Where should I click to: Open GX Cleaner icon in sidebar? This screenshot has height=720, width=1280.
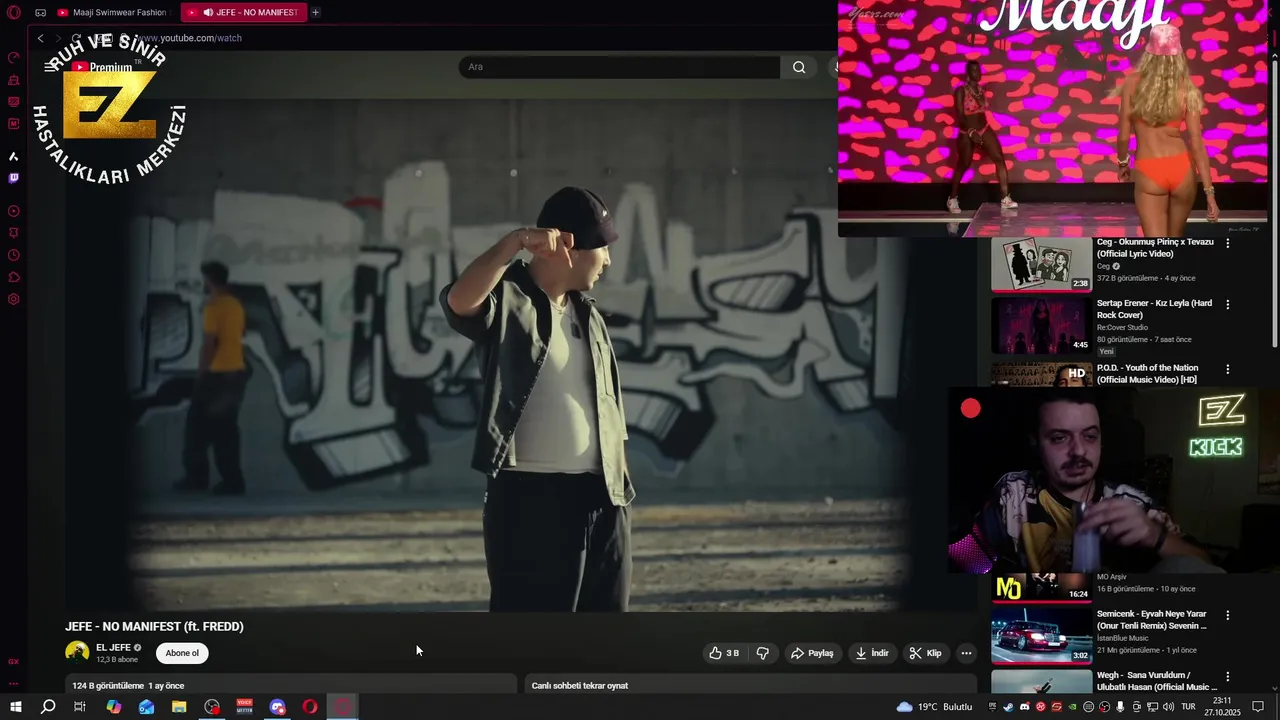14,79
